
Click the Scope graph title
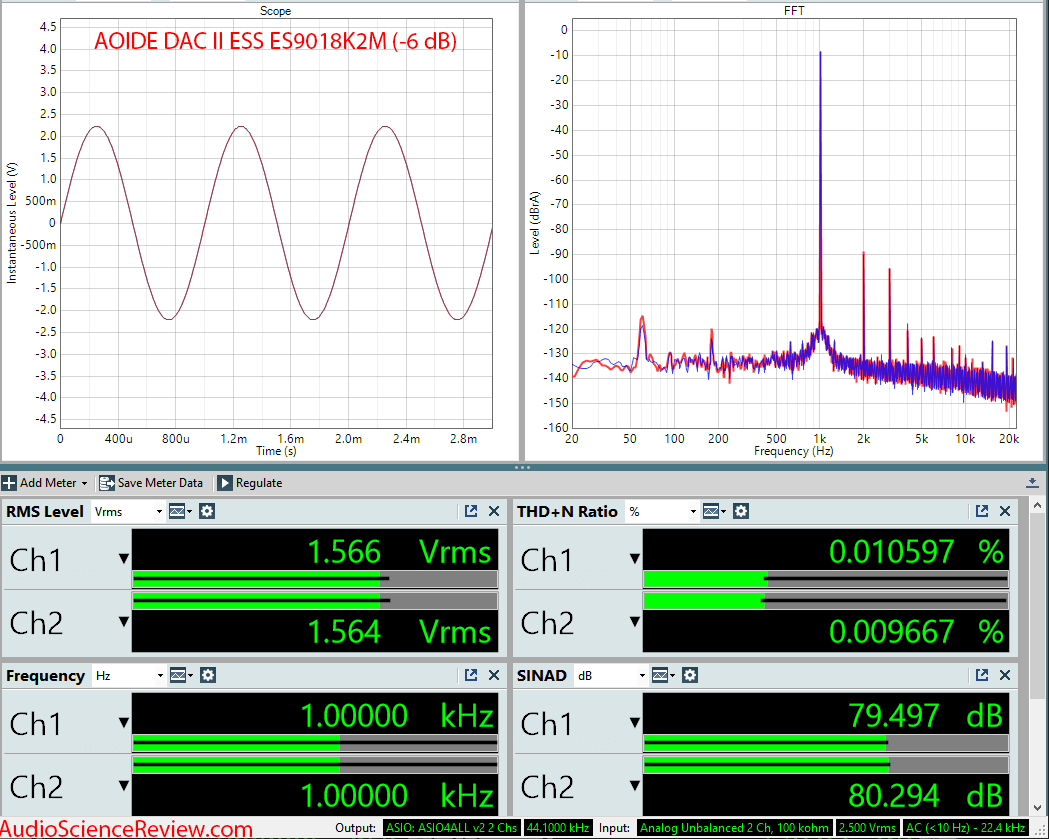click(x=275, y=11)
